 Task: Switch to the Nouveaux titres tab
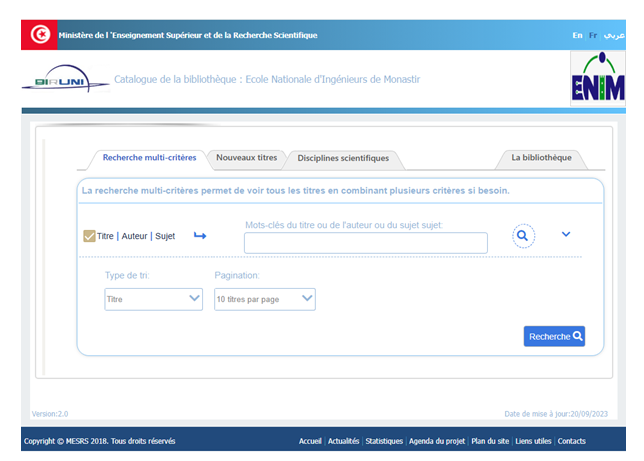coord(246,158)
